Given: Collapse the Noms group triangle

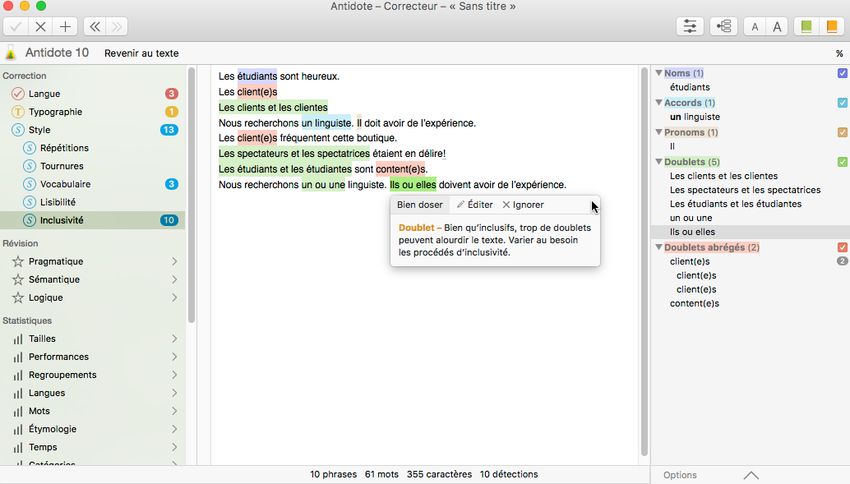Looking at the screenshot, I should (659, 73).
